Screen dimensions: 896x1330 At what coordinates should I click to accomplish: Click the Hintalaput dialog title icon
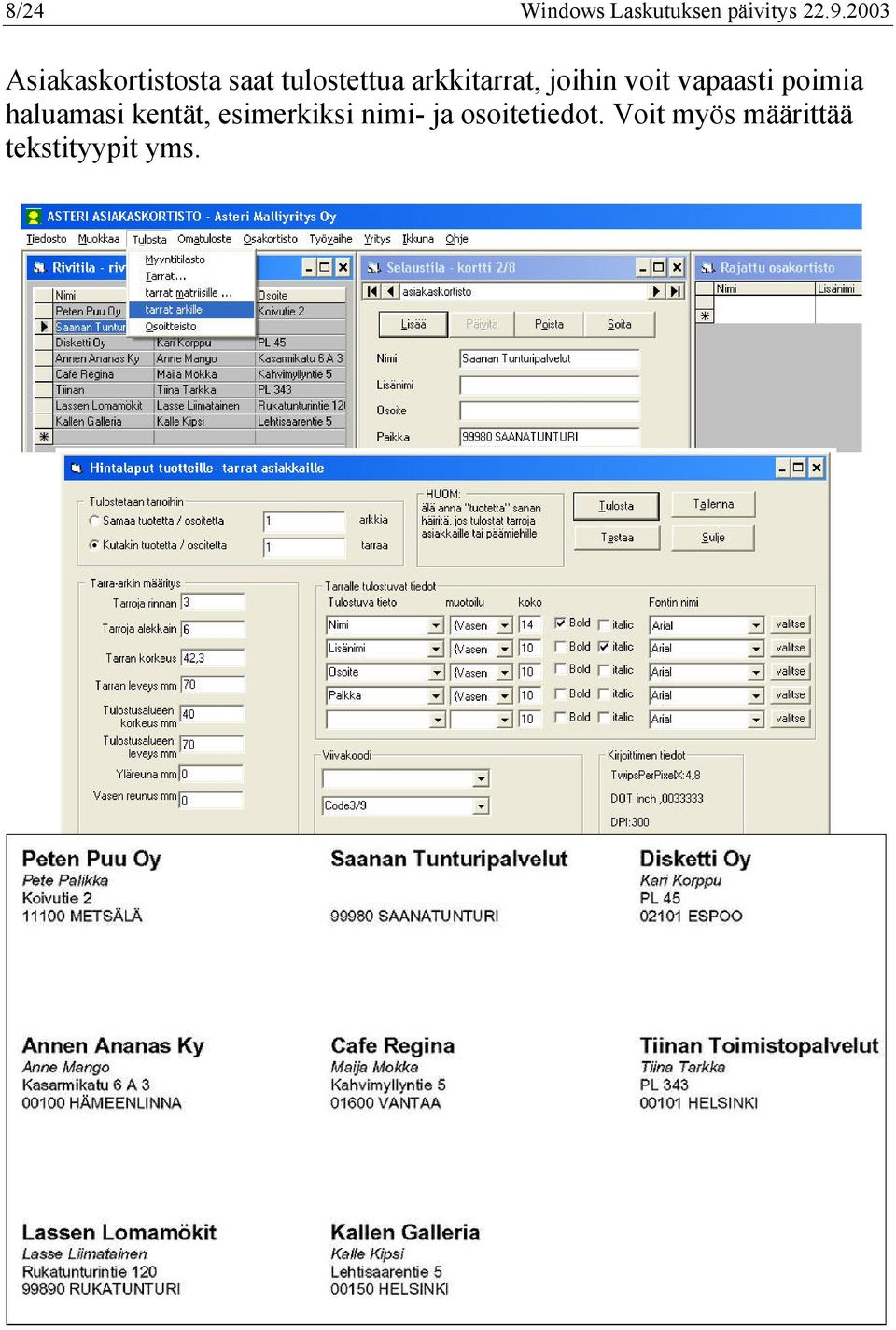(x=77, y=468)
